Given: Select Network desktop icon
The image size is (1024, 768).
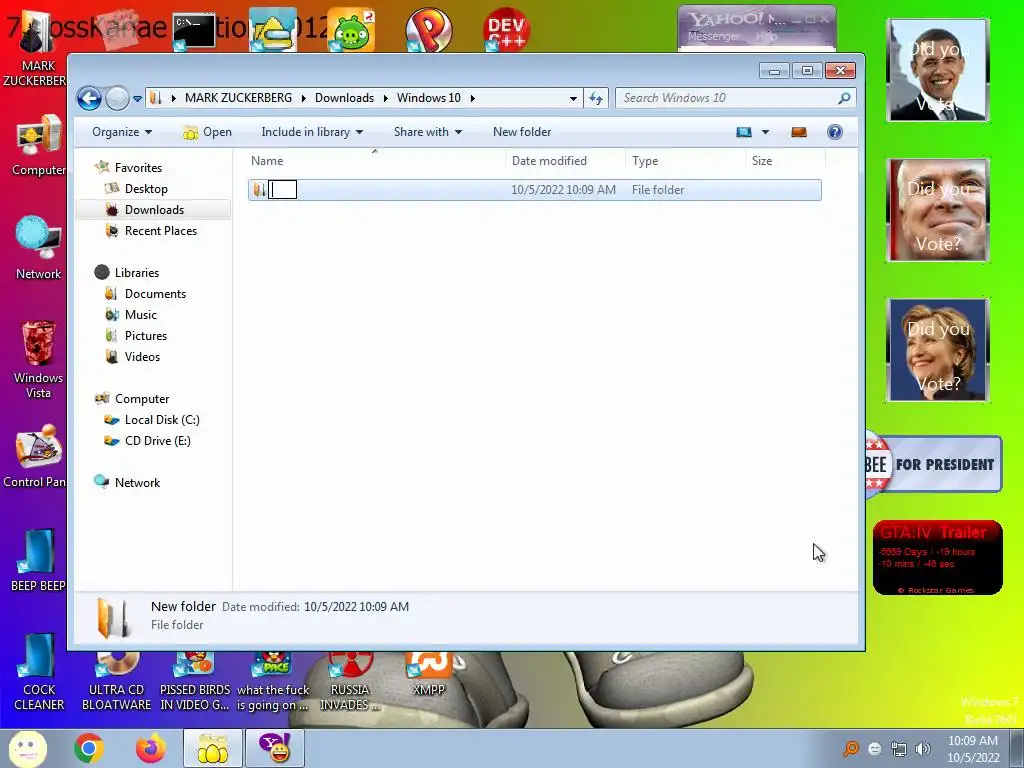Looking at the screenshot, I should pos(38,248).
